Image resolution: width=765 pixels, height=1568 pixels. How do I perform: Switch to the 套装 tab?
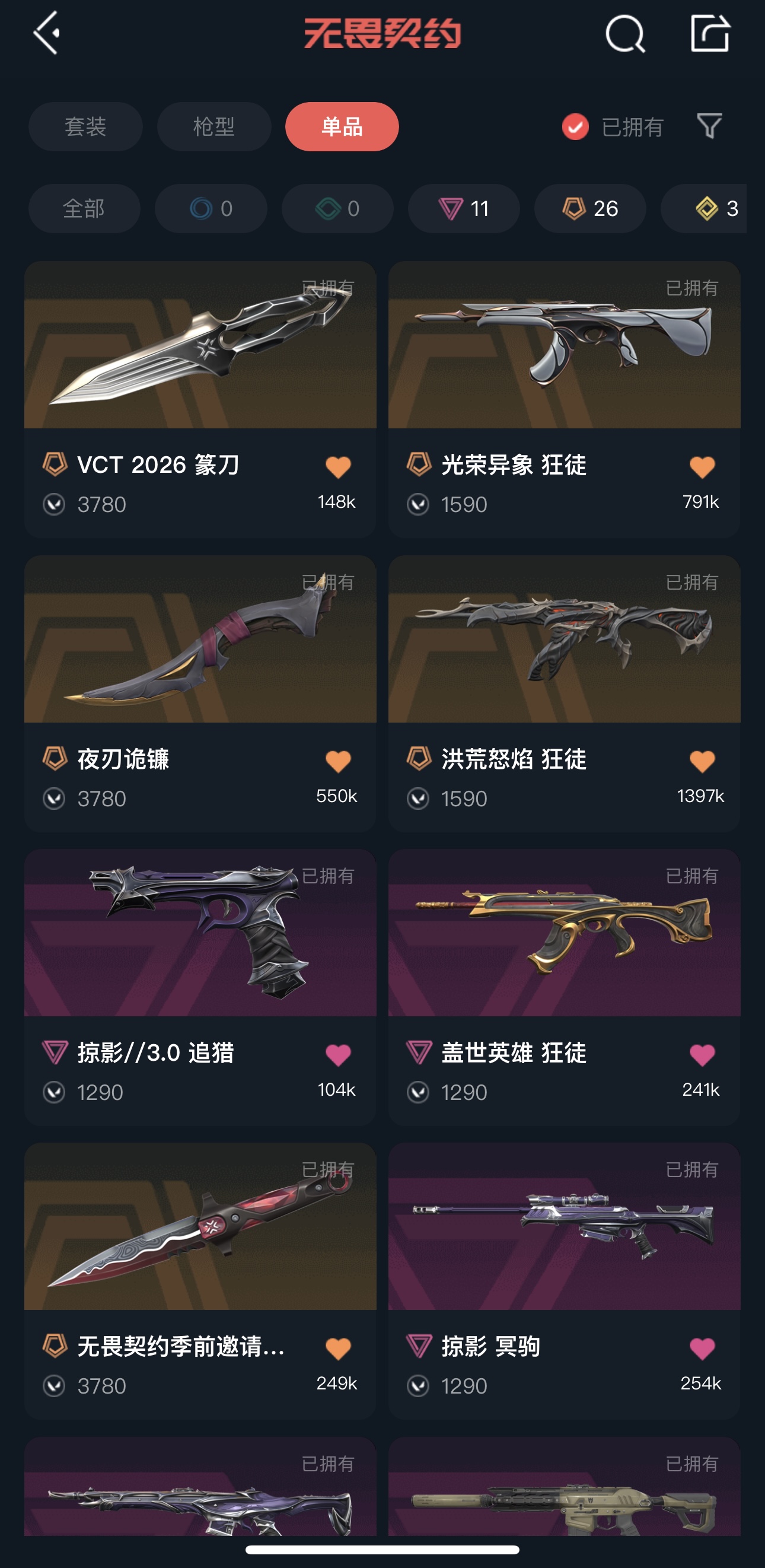pyautogui.click(x=86, y=126)
